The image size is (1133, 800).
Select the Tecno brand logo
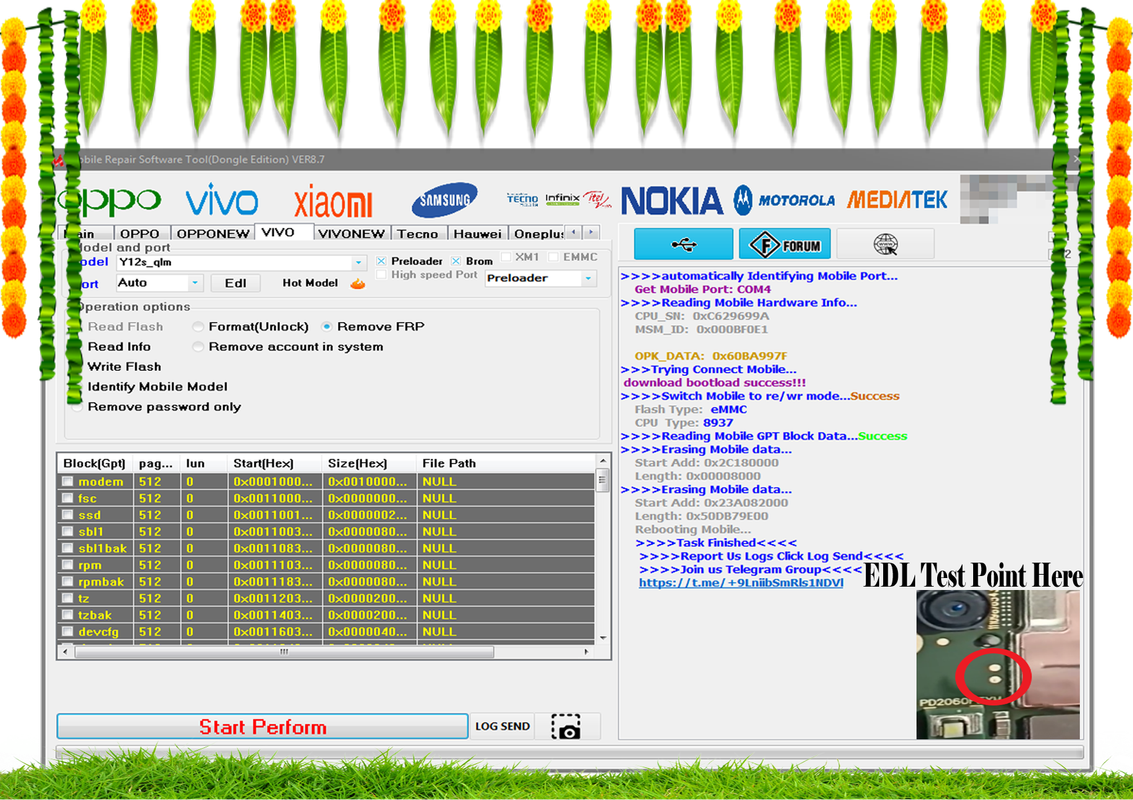522,199
